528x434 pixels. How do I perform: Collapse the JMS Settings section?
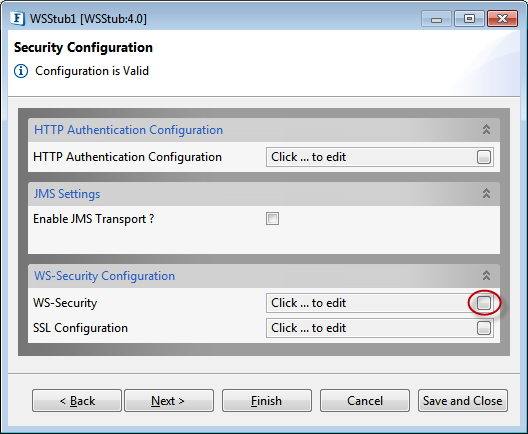(486, 194)
